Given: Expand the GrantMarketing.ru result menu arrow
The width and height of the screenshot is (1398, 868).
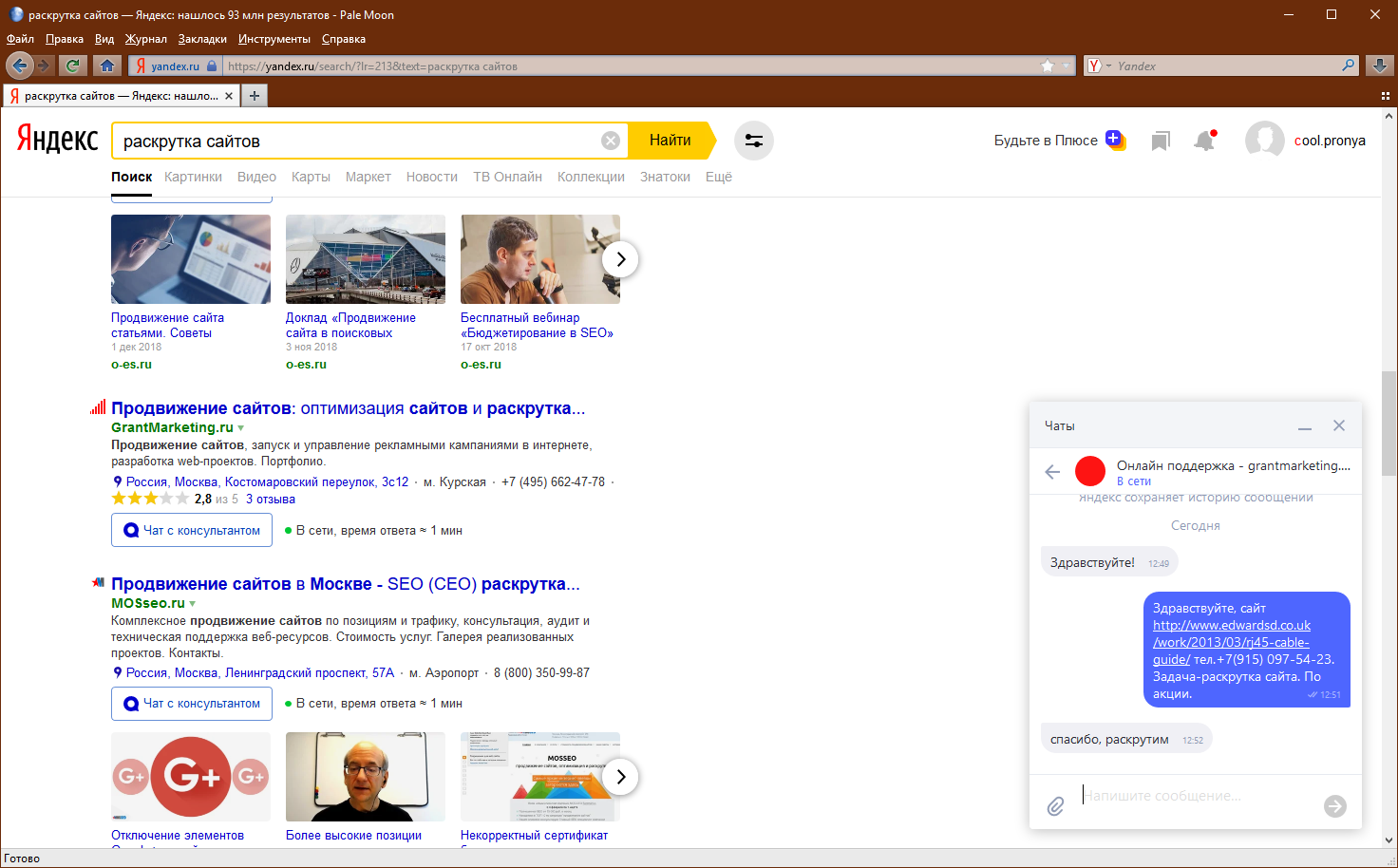Looking at the screenshot, I should coord(241,428).
